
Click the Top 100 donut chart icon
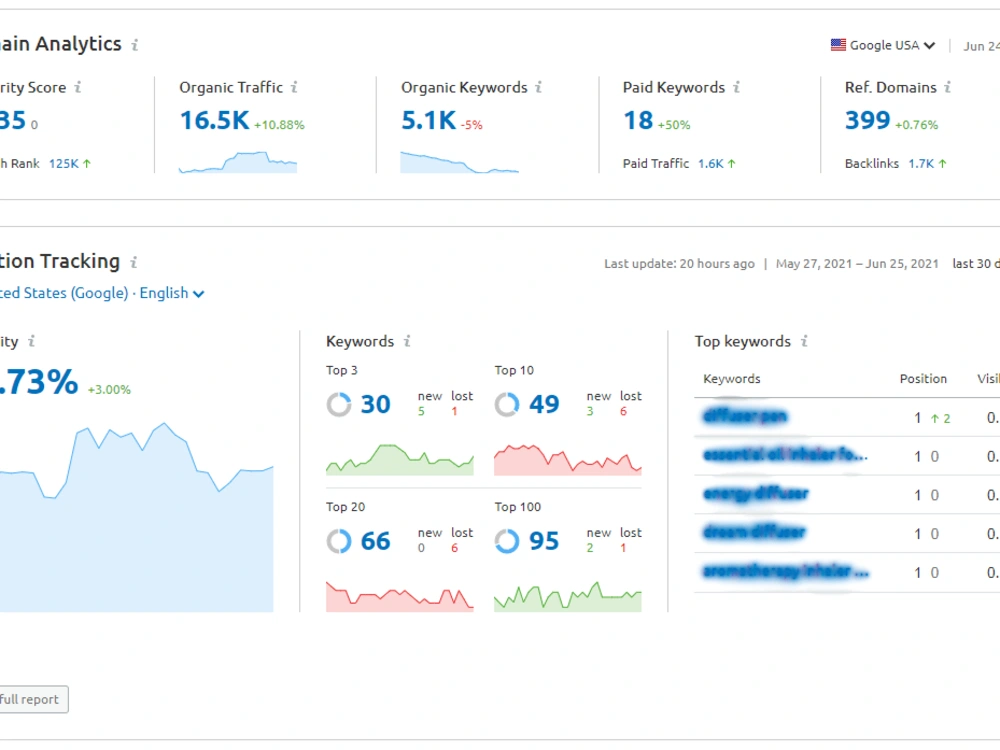pos(507,541)
